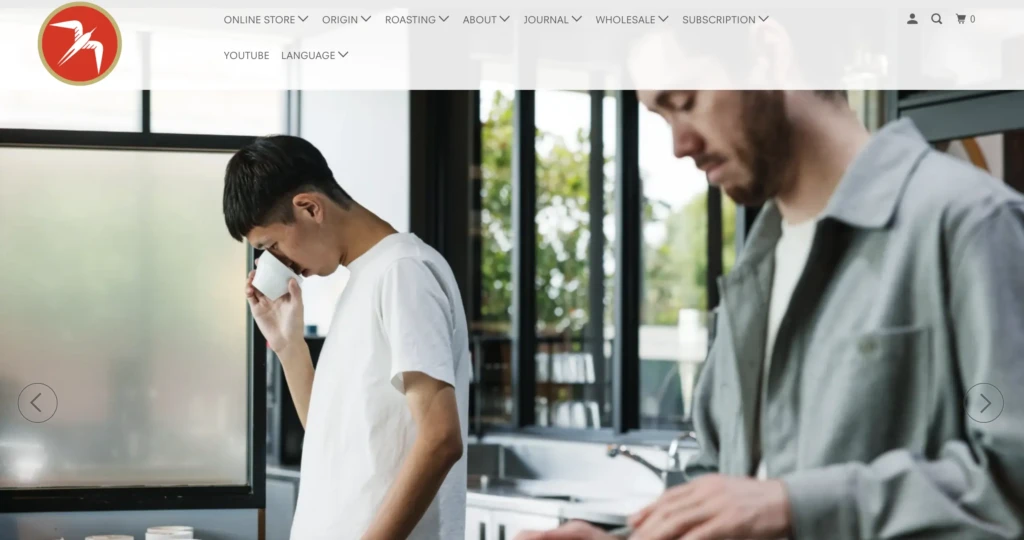Screen dimensions: 1024x540
Task: Open the search magnifier icon
Action: 936,19
